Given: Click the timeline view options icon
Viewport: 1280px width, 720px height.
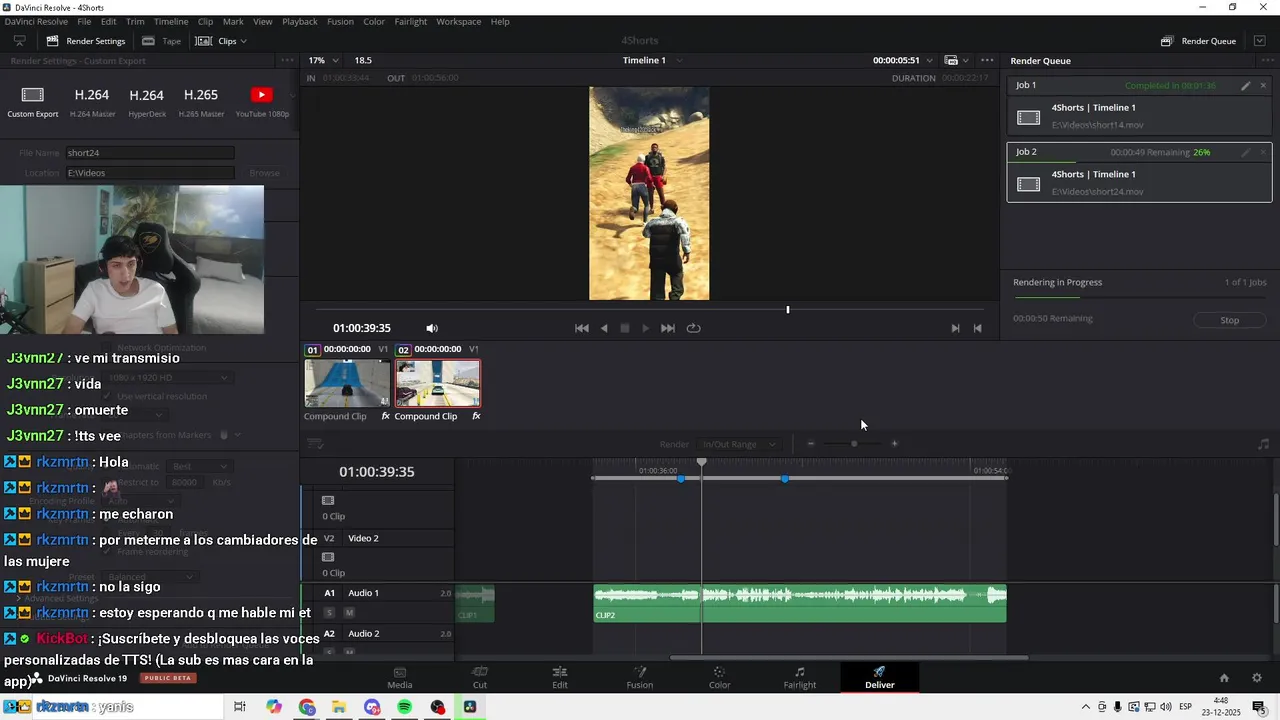Looking at the screenshot, I should tap(315, 444).
